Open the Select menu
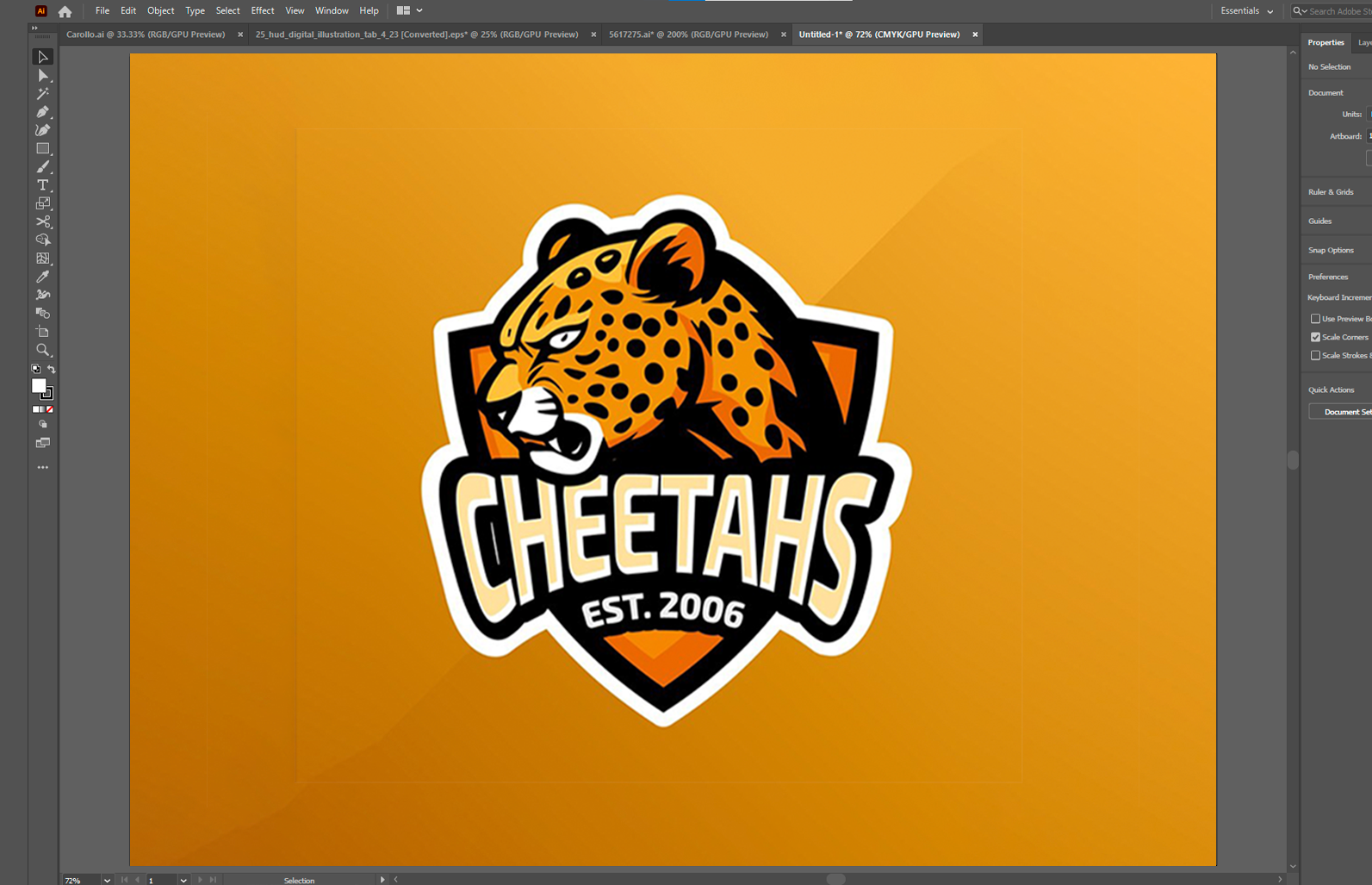Screen dimensions: 1372x885 [x=228, y=11]
